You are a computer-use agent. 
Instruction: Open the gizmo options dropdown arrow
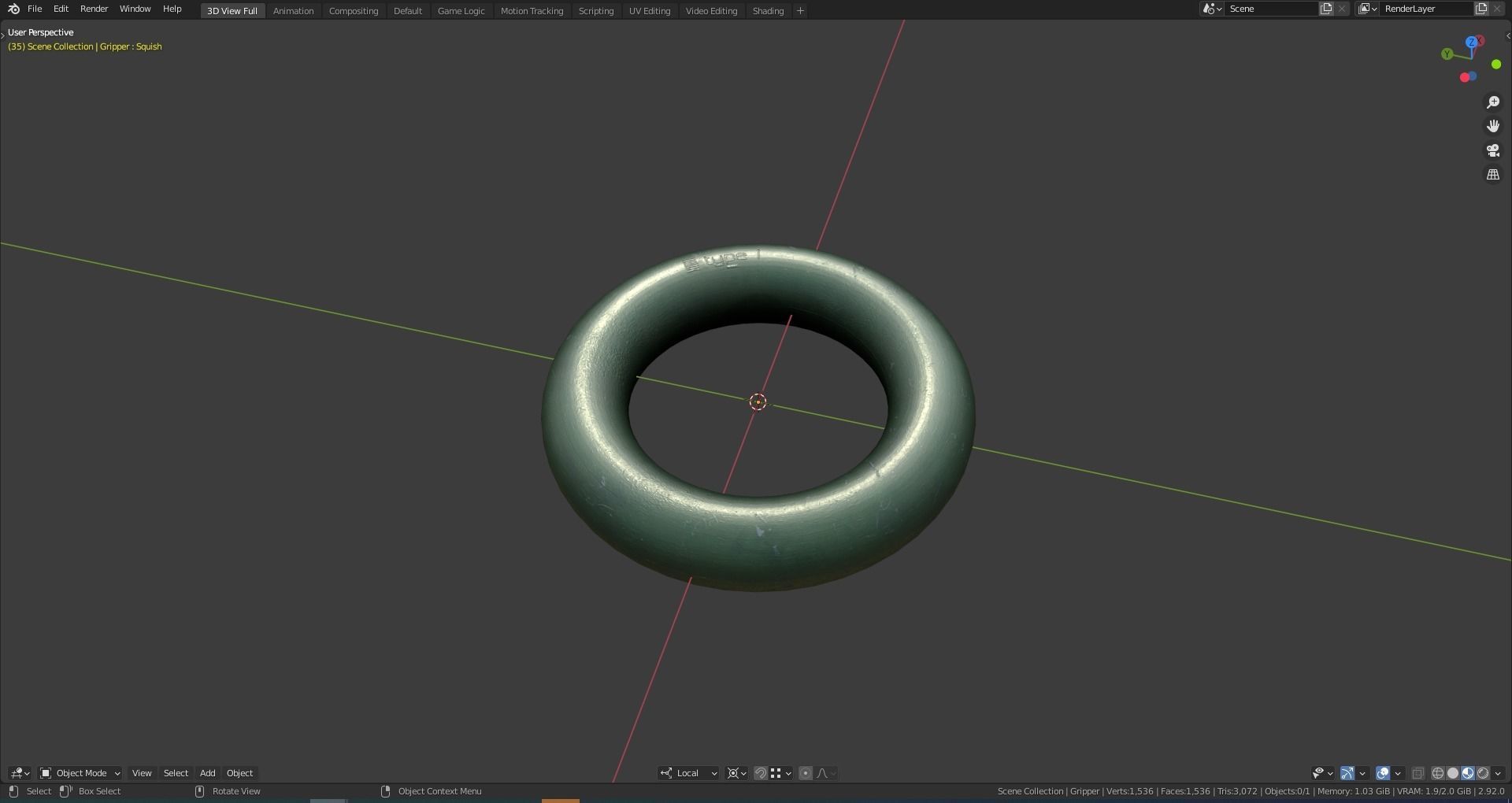point(1362,773)
